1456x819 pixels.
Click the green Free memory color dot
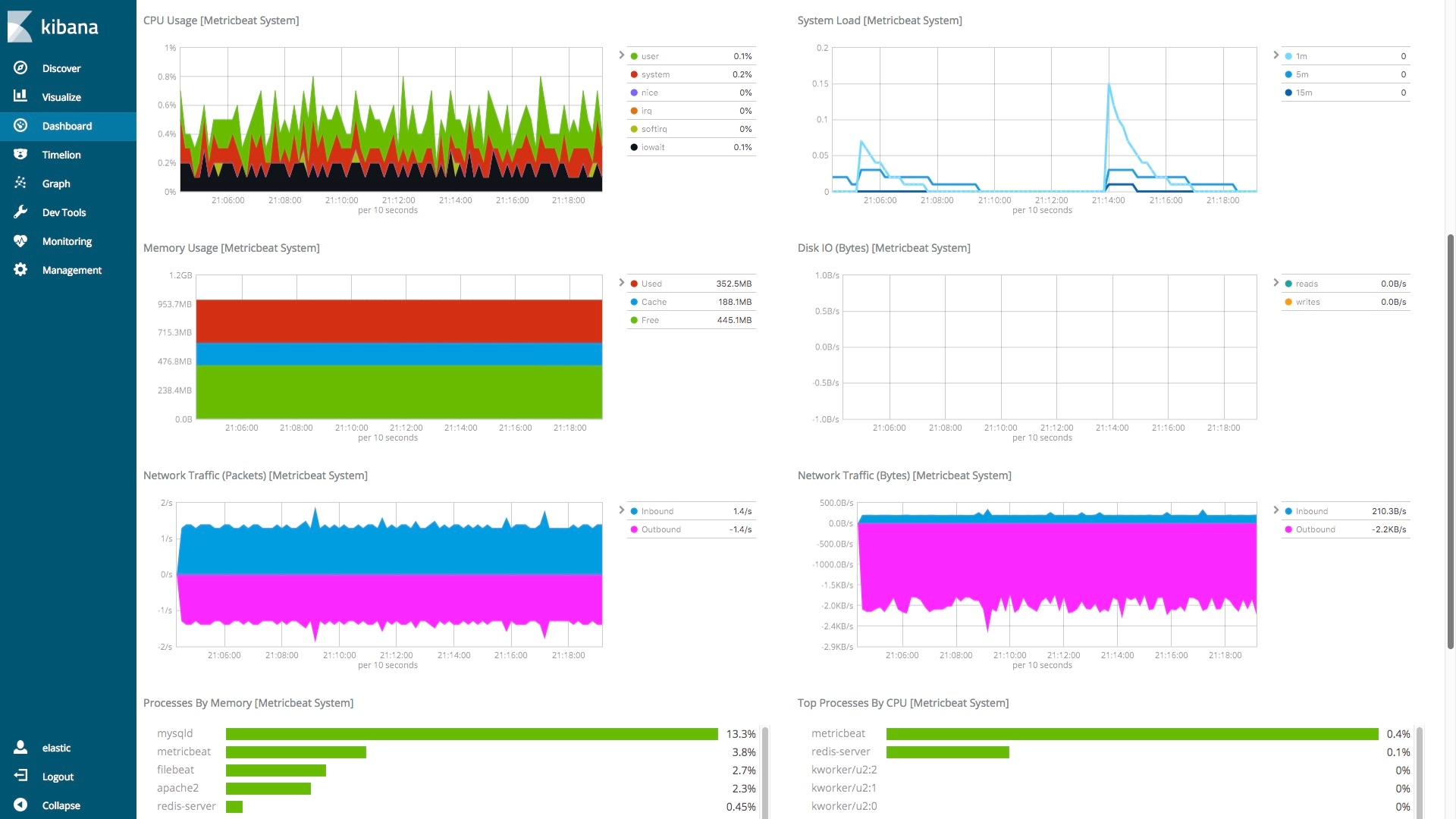(x=634, y=320)
